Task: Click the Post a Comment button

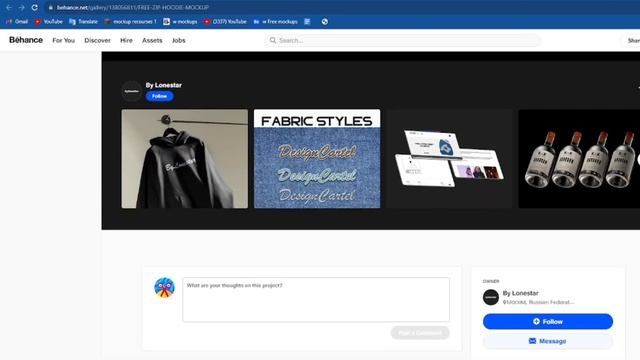Action: pos(420,333)
